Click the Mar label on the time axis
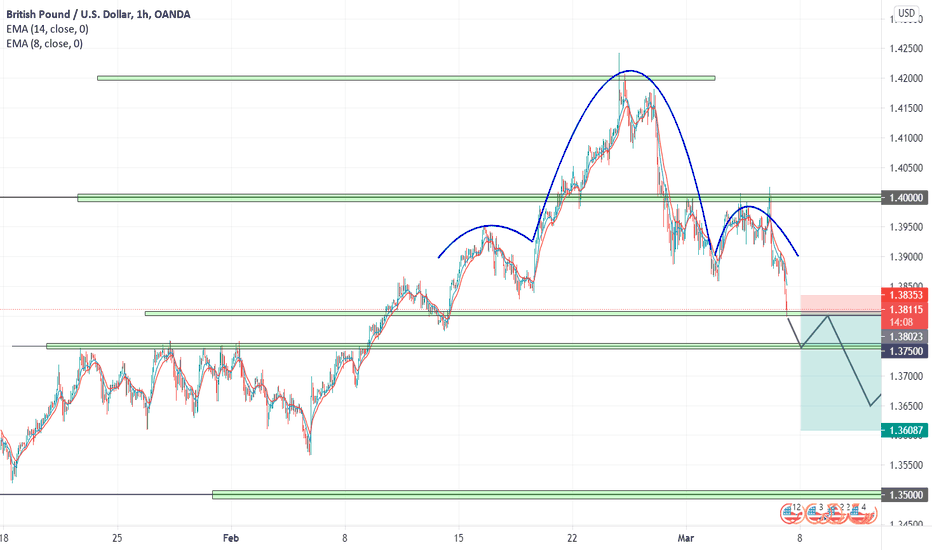 tap(686, 538)
